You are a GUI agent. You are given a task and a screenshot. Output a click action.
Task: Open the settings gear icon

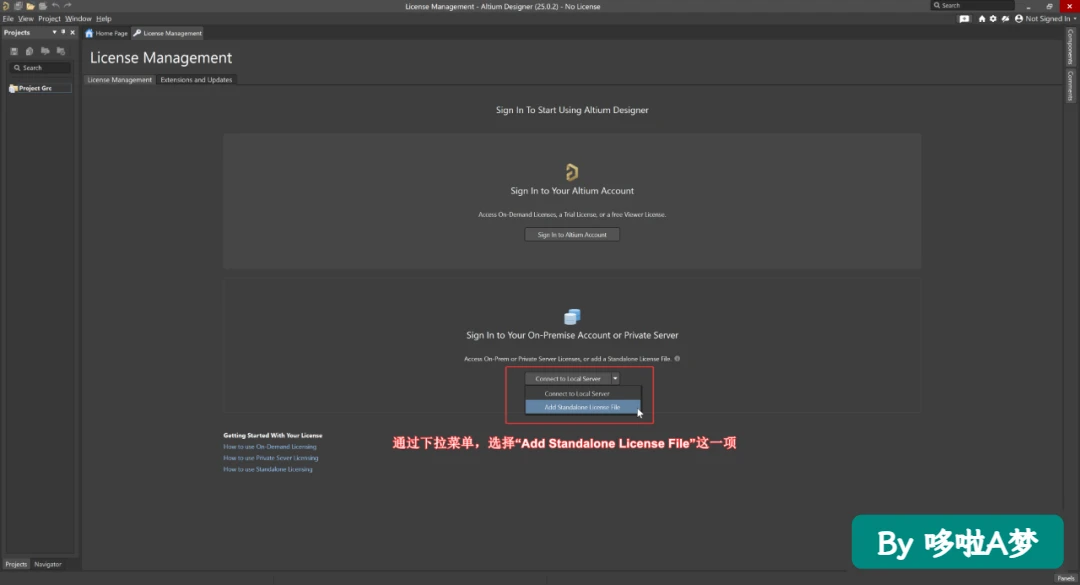(x=993, y=19)
